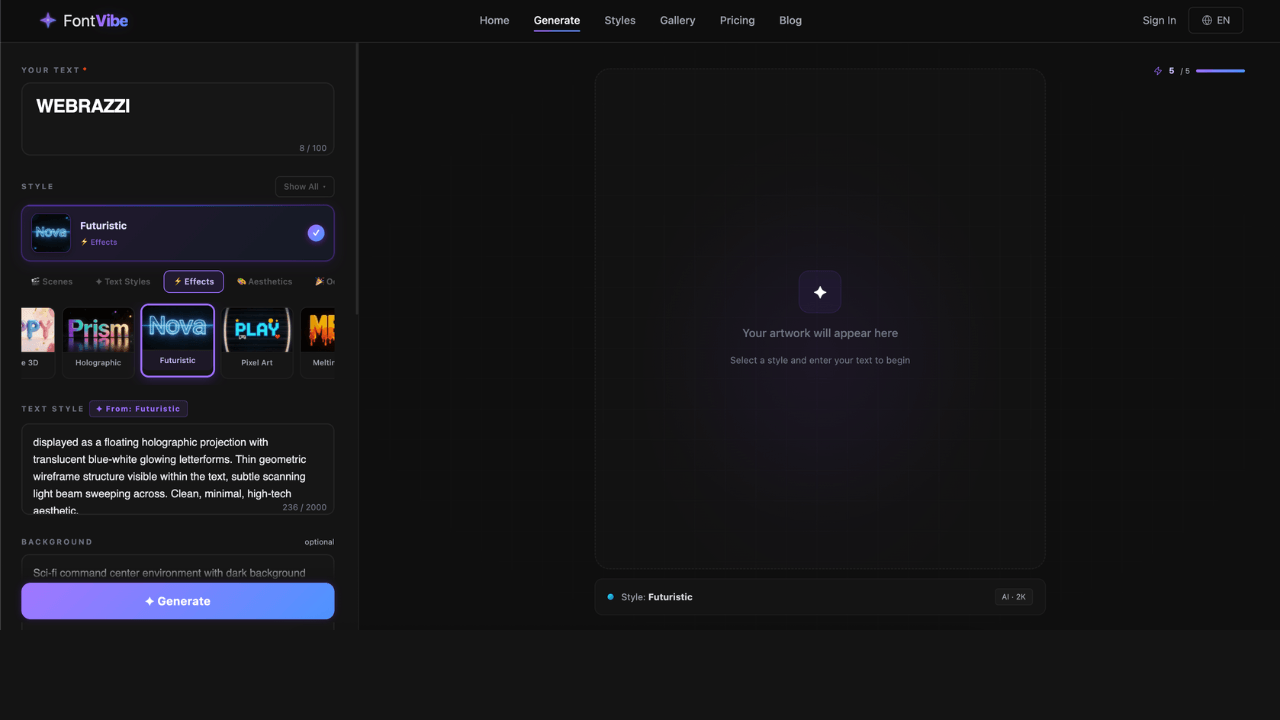1280x720 pixels.
Task: Click the From: Futuristic badge
Action: (x=138, y=409)
